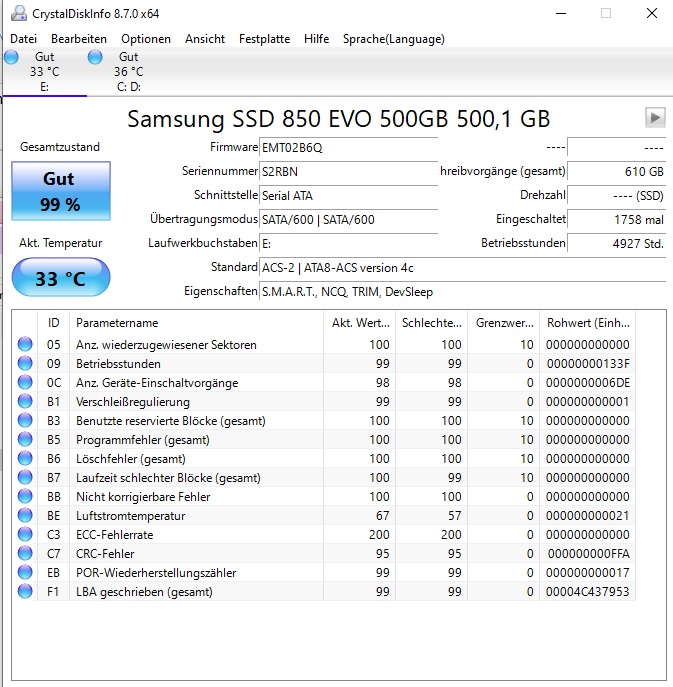Select the Luftstromtemperatur parameter name

(131, 516)
